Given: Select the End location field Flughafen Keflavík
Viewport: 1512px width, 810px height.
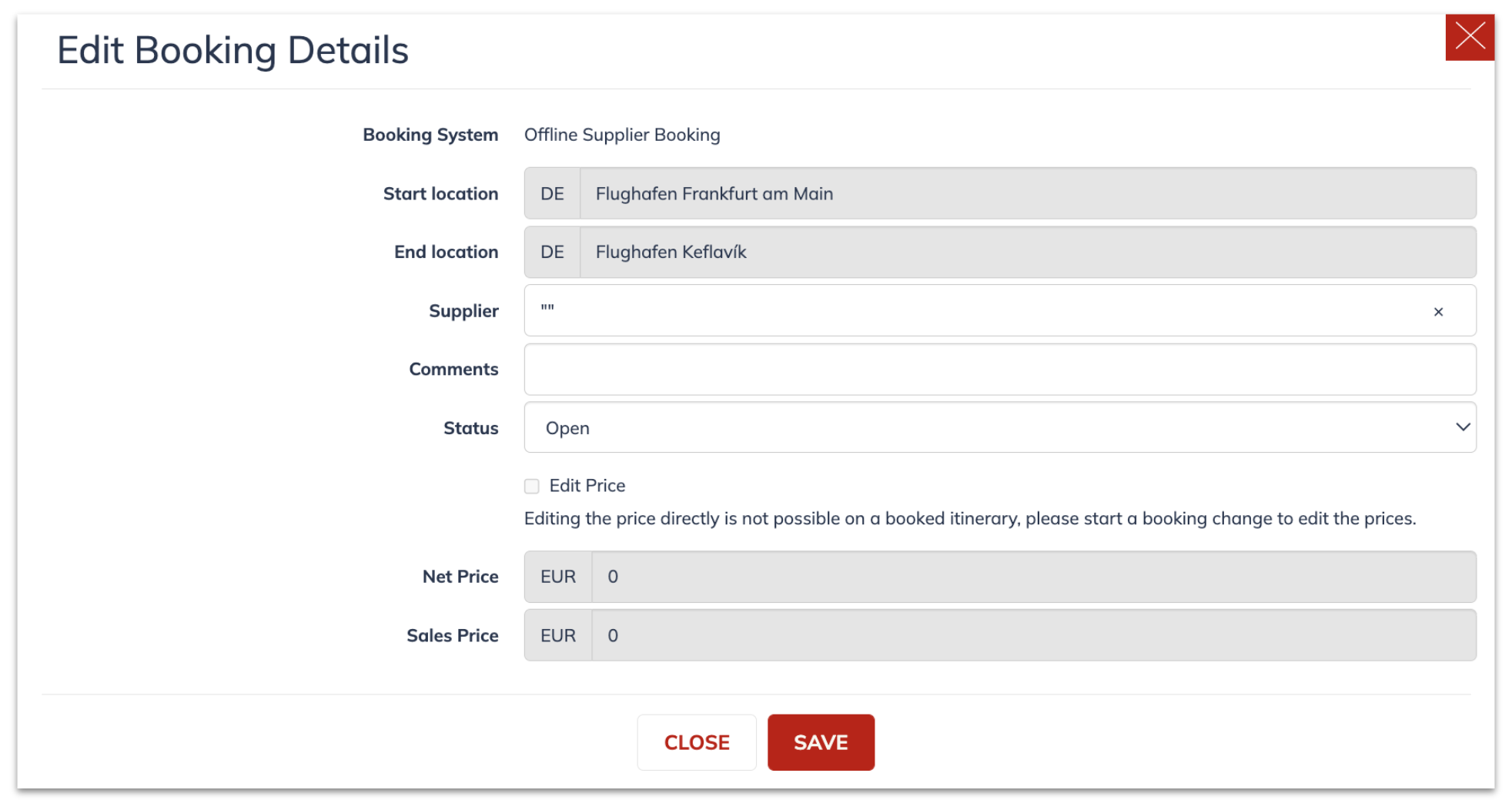Looking at the screenshot, I should pyautogui.click(x=1027, y=252).
